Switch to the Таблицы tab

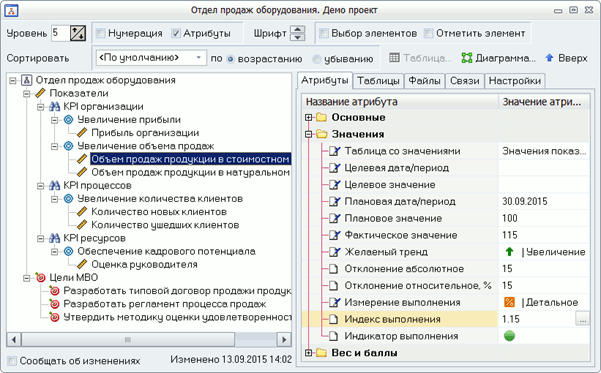pyautogui.click(x=378, y=81)
